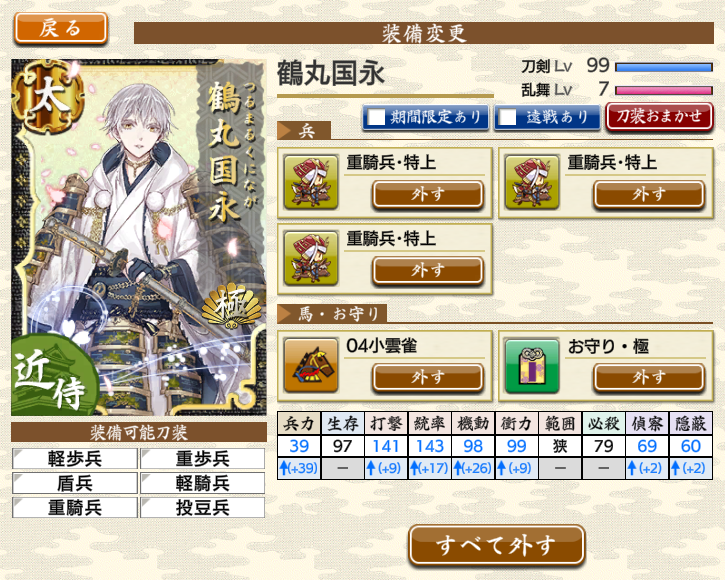Select 重騎兵 in equippable troops list
725x580 pixels.
tap(75, 507)
